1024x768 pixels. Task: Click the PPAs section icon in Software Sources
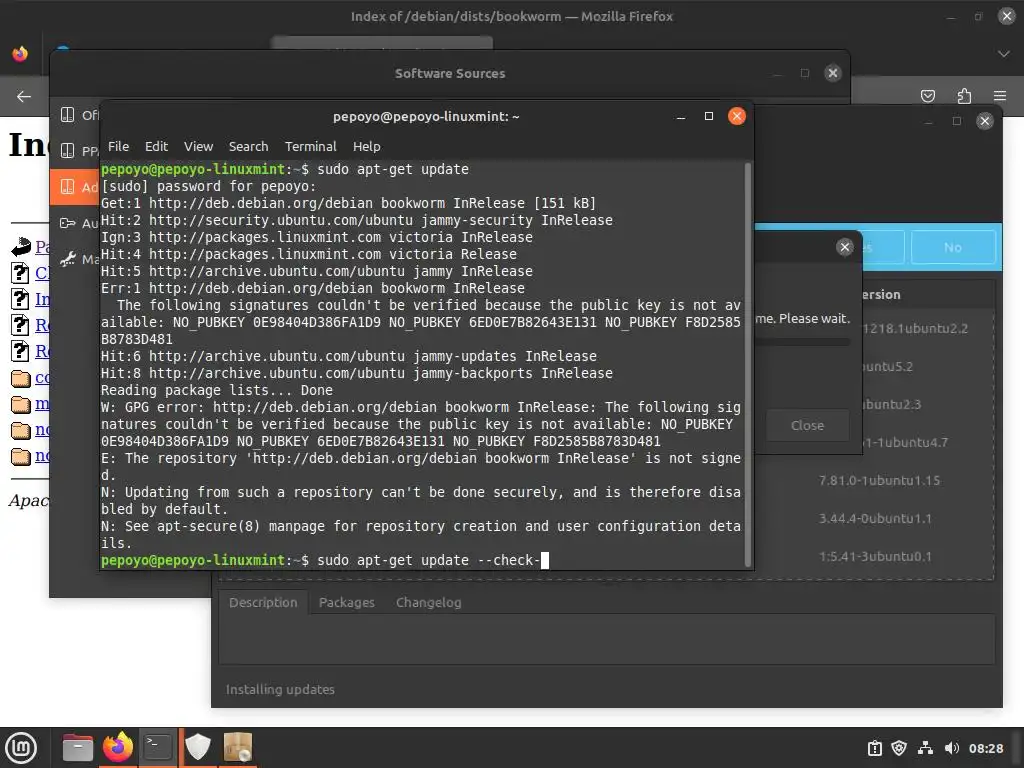coord(67,151)
